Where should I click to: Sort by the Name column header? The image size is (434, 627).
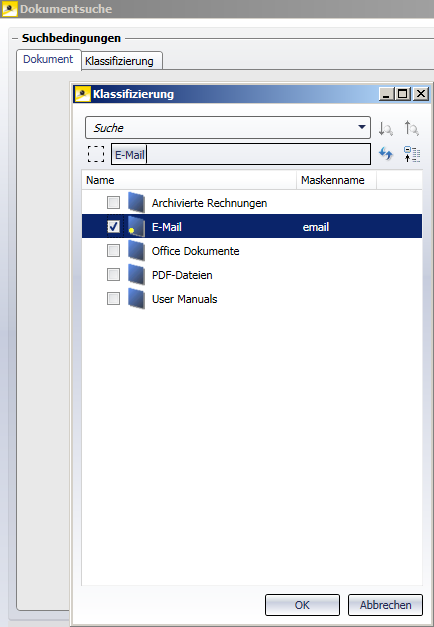click(189, 180)
